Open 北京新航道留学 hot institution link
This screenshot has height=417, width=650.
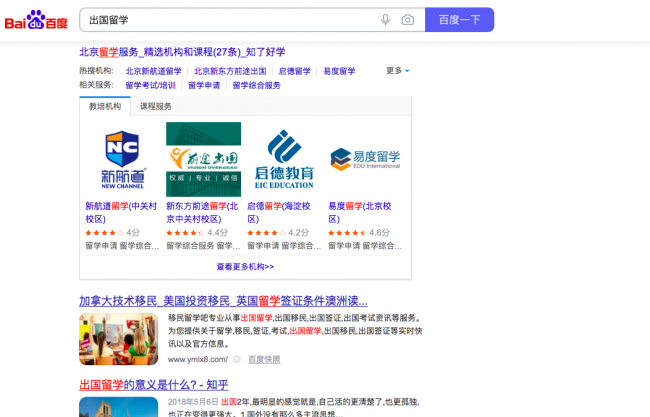point(153,71)
